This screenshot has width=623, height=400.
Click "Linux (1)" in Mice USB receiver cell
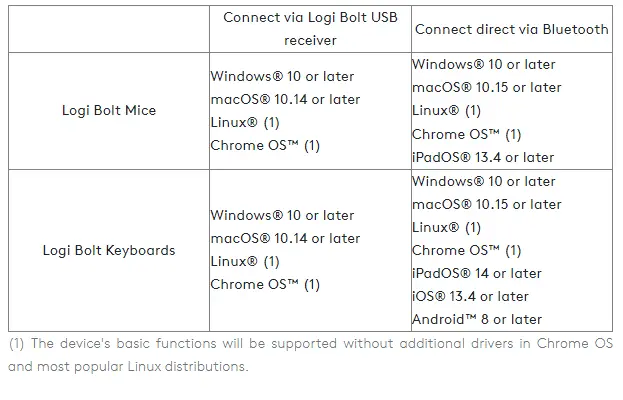coord(245,122)
